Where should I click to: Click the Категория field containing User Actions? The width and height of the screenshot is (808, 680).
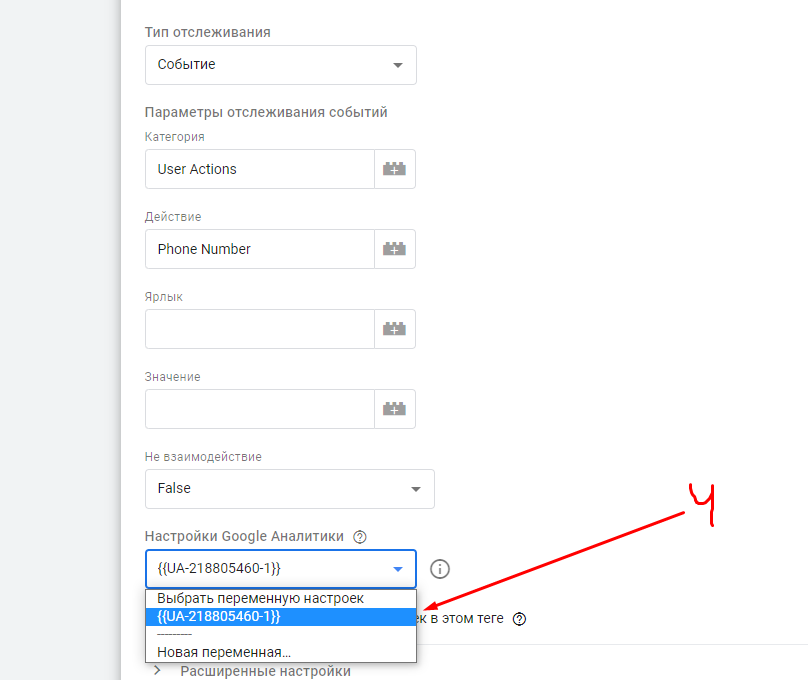point(259,170)
